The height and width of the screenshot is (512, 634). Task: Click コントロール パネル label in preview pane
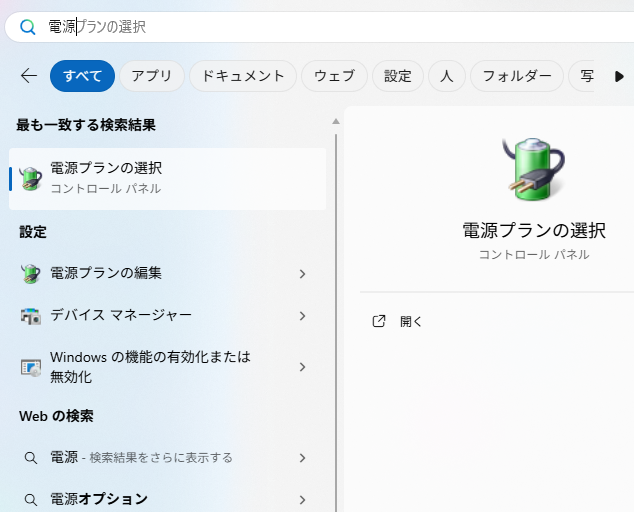coord(534,254)
